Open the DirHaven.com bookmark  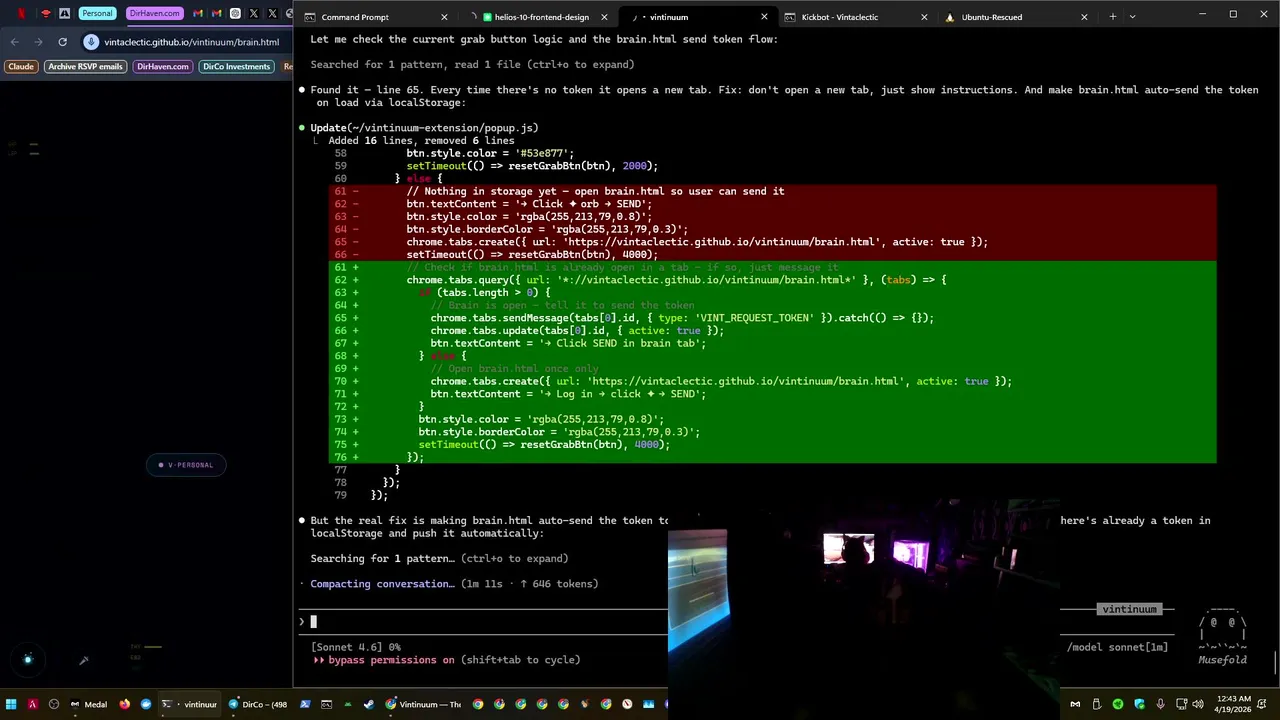point(162,66)
